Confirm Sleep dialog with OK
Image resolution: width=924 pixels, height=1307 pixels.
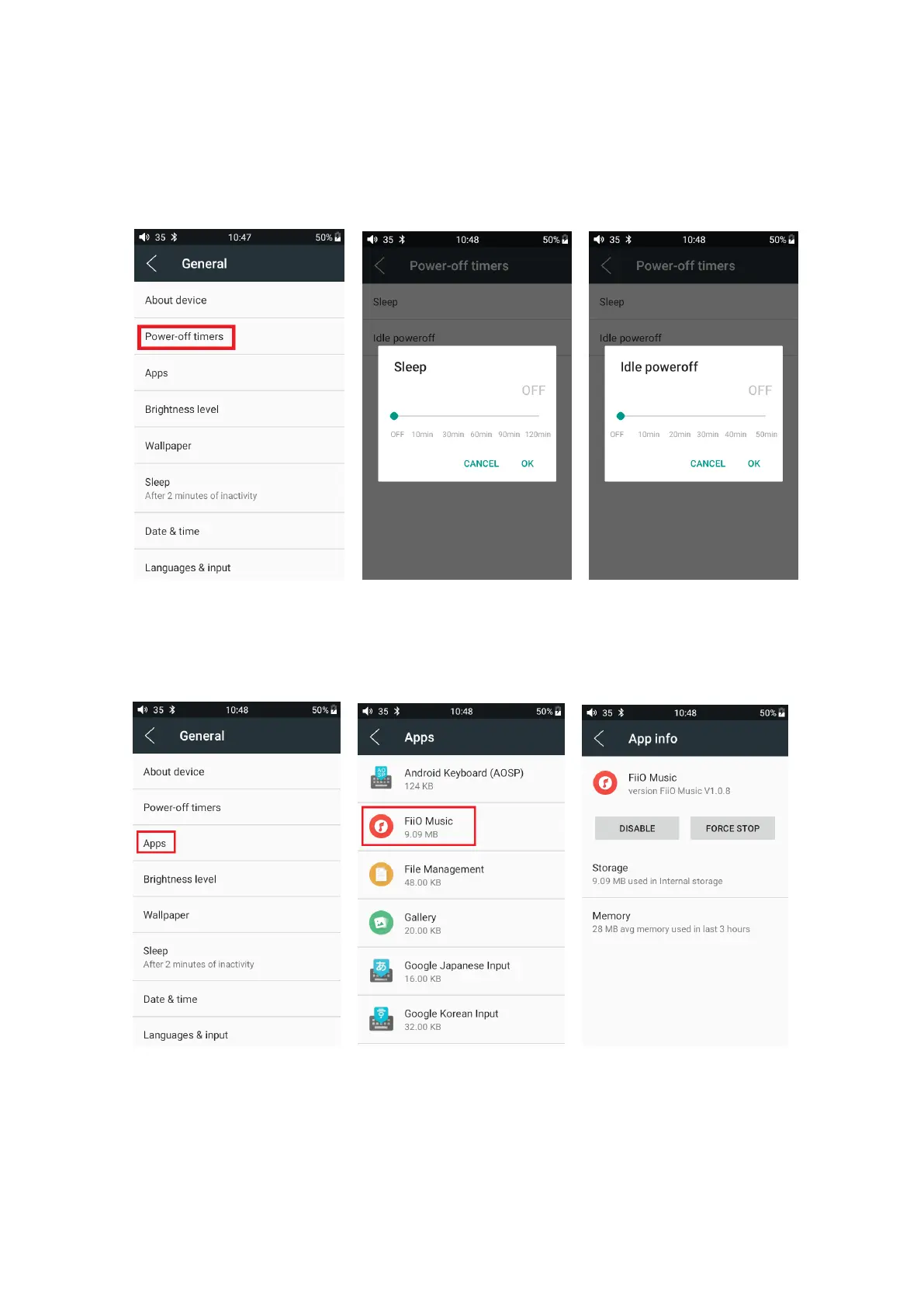coord(528,463)
